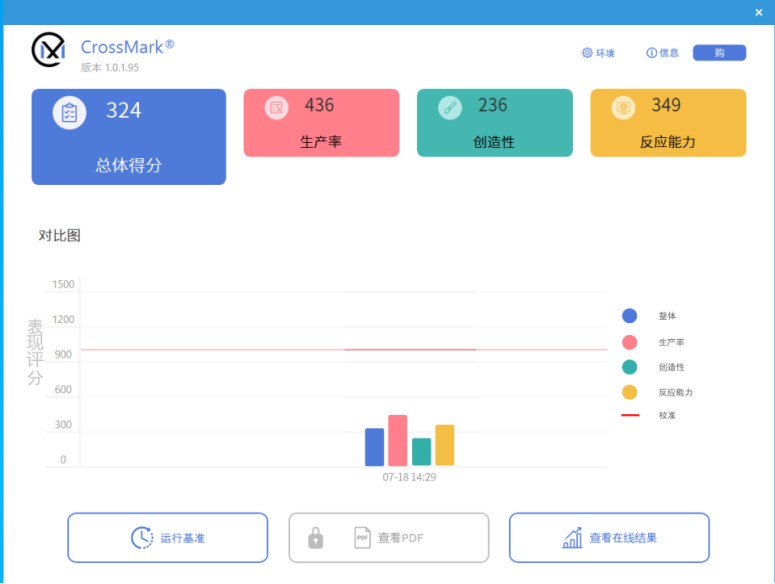Viewport: 775px width, 584px height.
Task: Click the responsiveness card icon
Action: pos(623,108)
